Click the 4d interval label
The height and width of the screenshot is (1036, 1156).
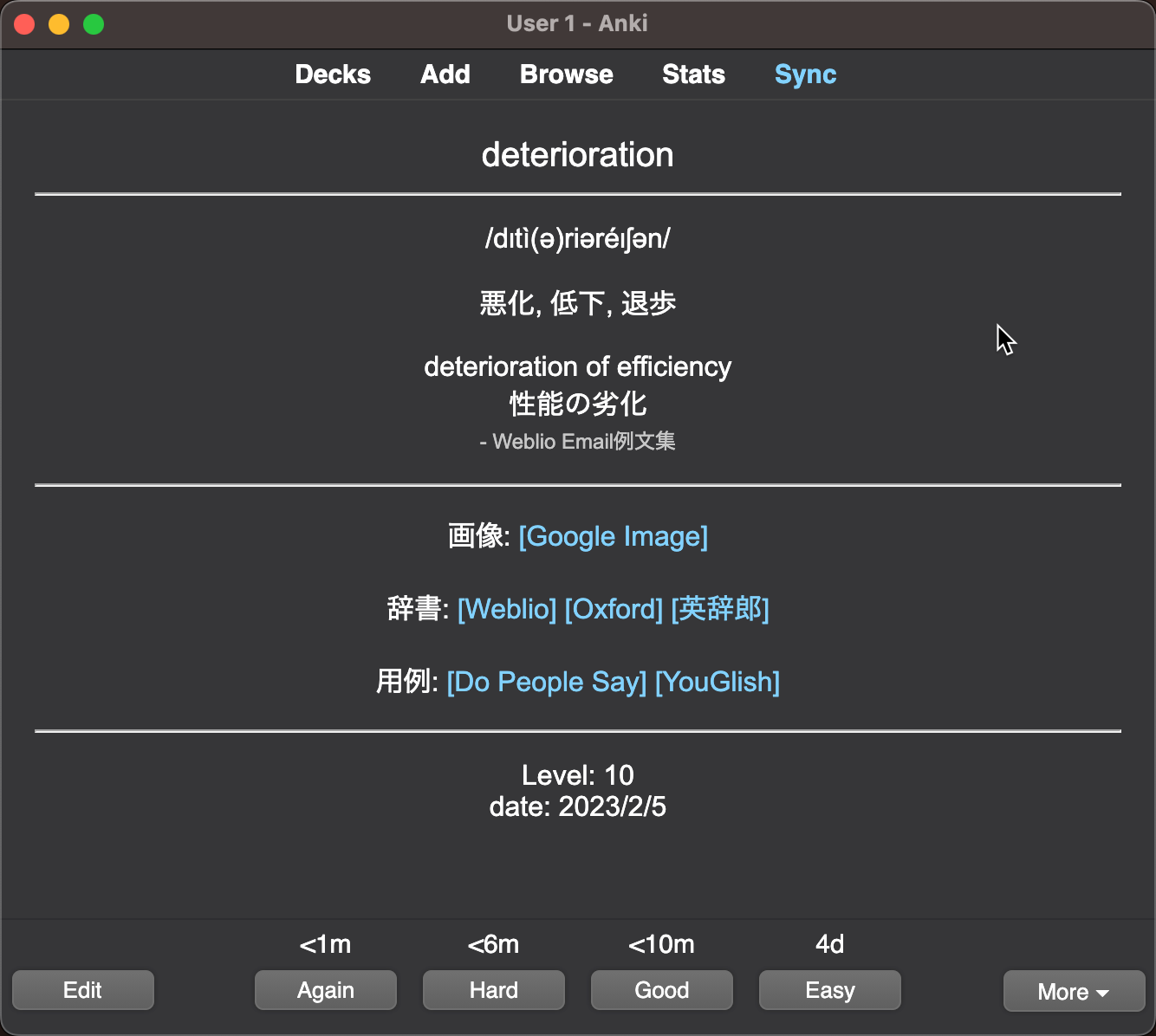click(x=830, y=944)
